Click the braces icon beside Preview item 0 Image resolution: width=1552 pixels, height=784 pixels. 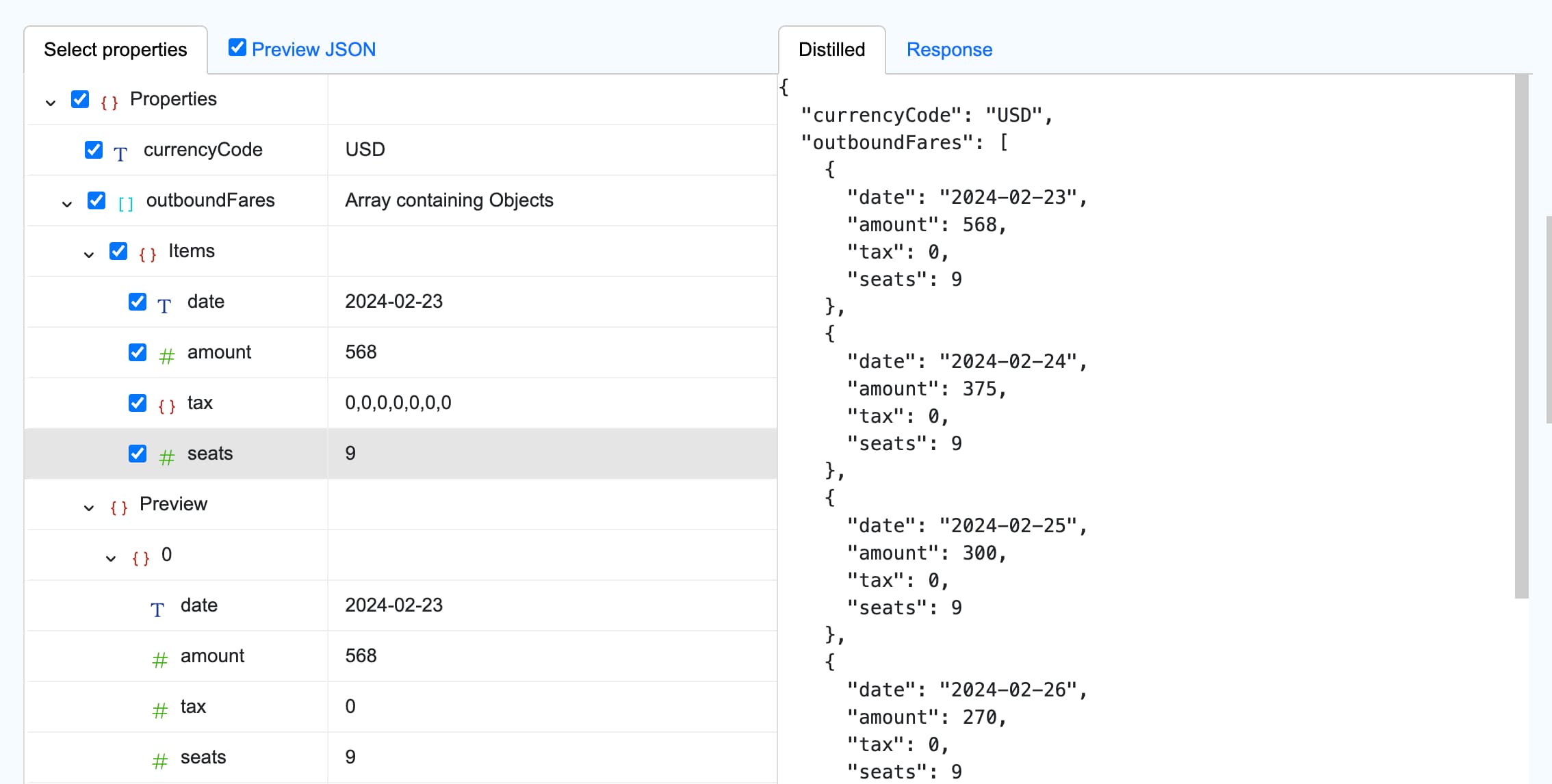[x=141, y=557]
